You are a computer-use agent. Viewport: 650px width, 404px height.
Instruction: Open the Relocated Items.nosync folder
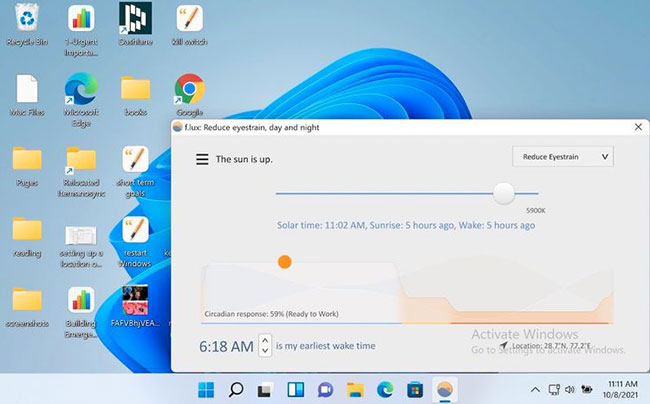pyautogui.click(x=81, y=172)
